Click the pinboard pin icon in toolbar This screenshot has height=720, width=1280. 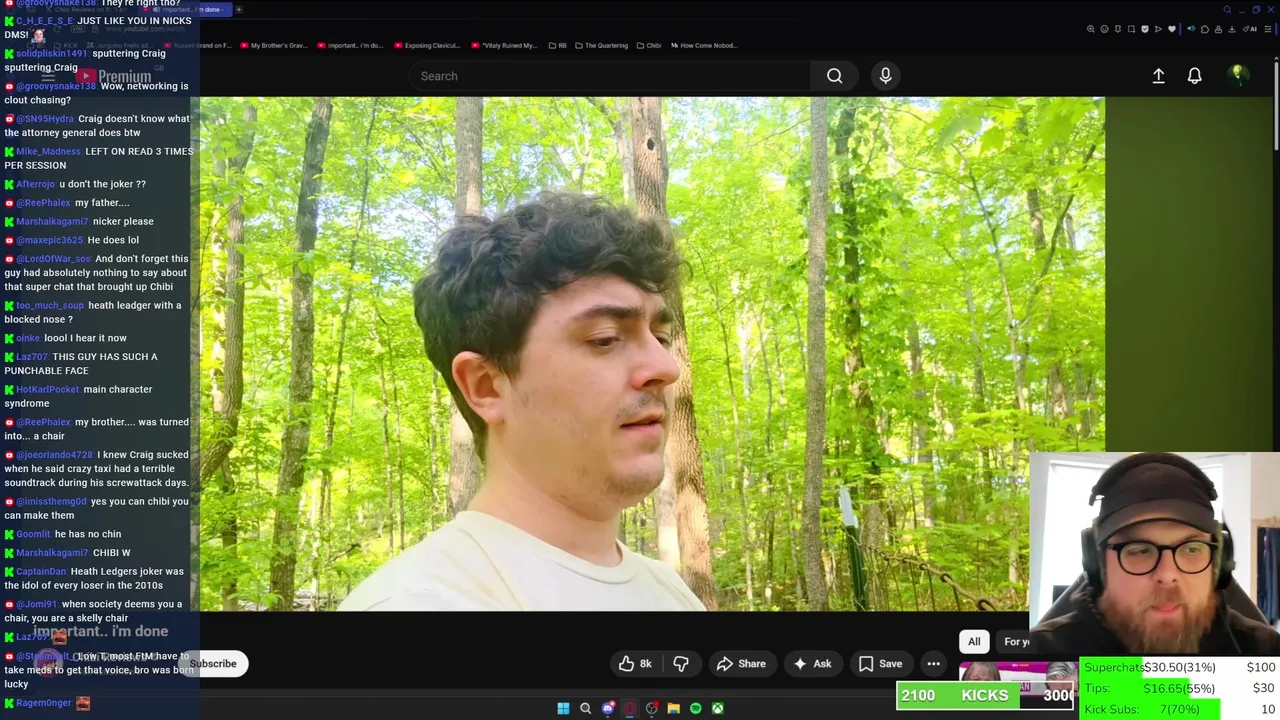point(1118,29)
